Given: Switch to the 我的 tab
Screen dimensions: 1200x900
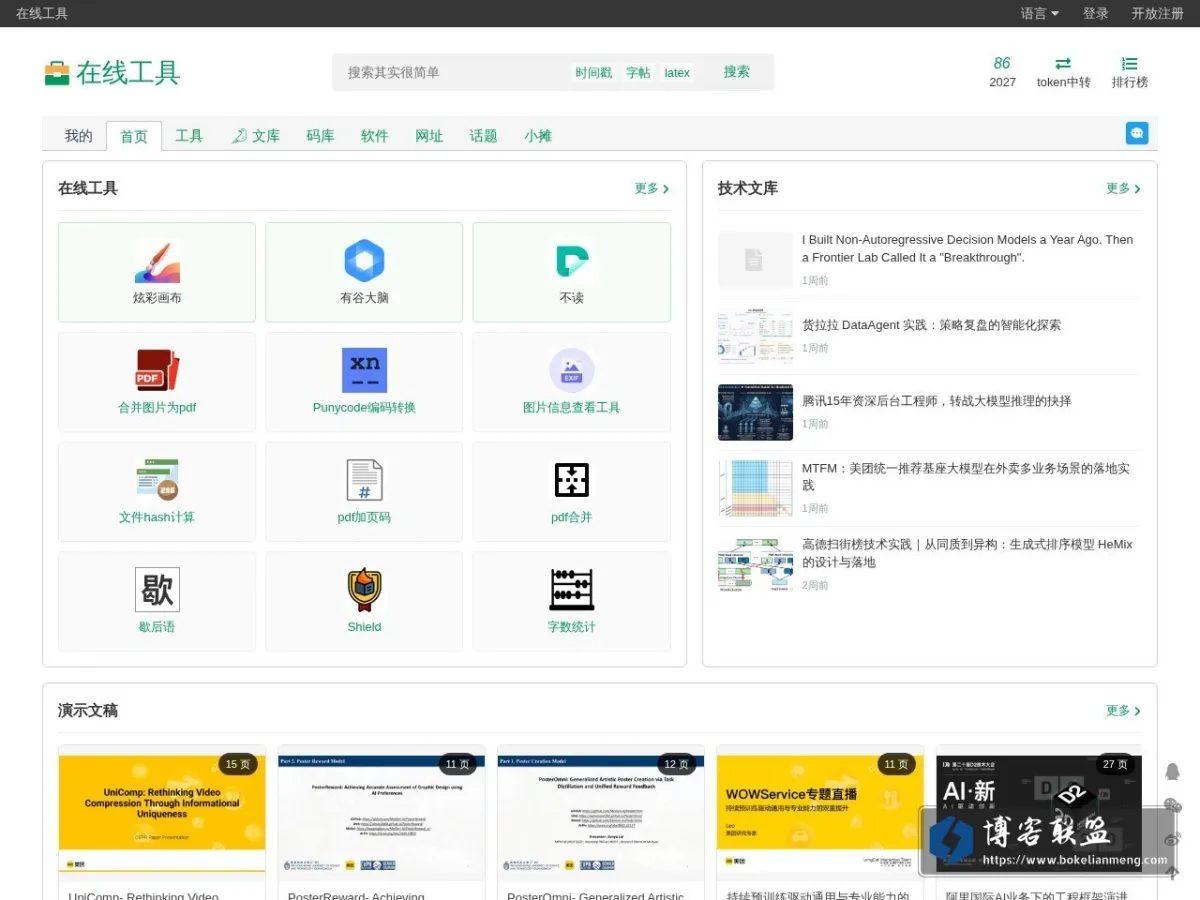Looking at the screenshot, I should tap(78, 136).
